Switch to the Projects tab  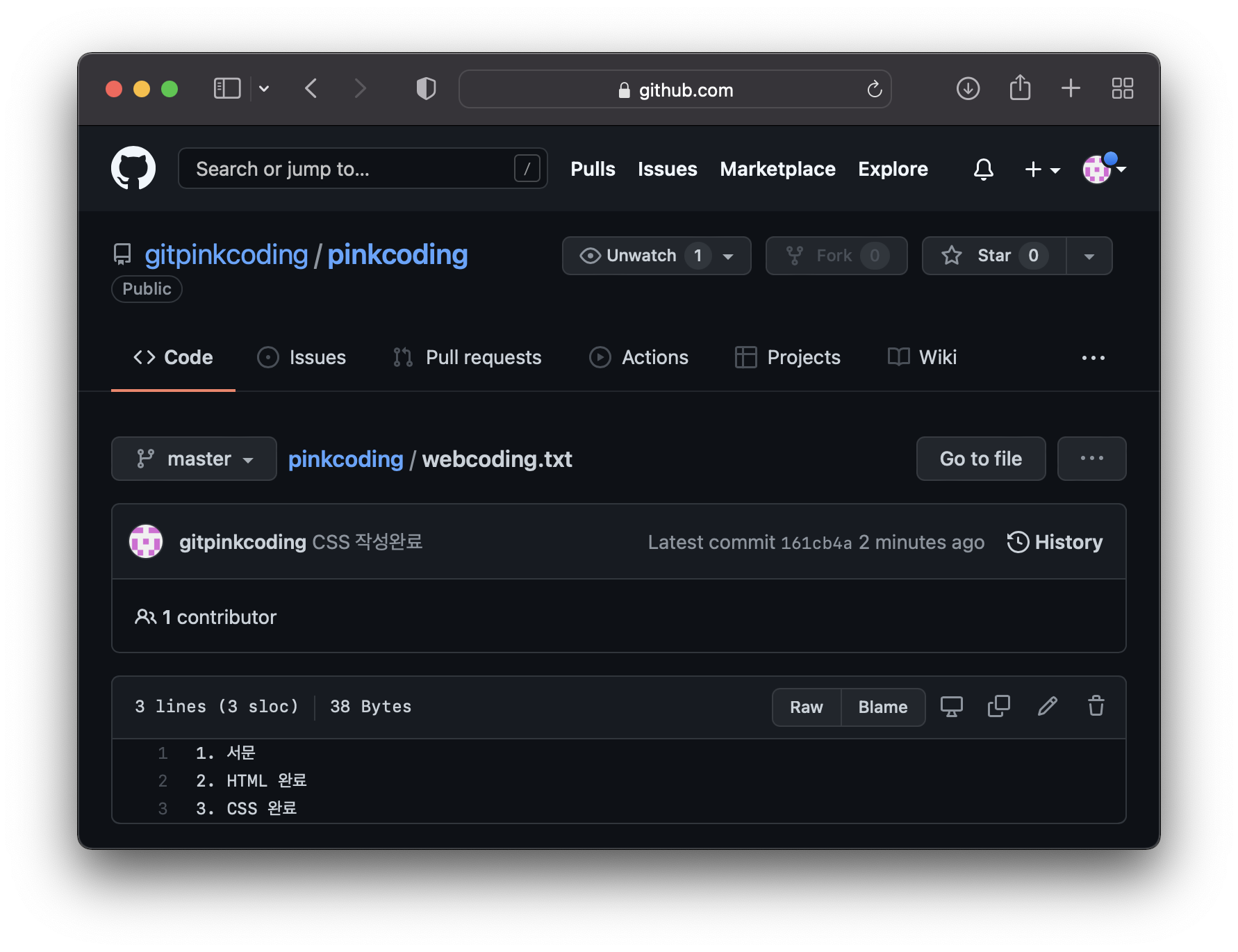pos(788,357)
